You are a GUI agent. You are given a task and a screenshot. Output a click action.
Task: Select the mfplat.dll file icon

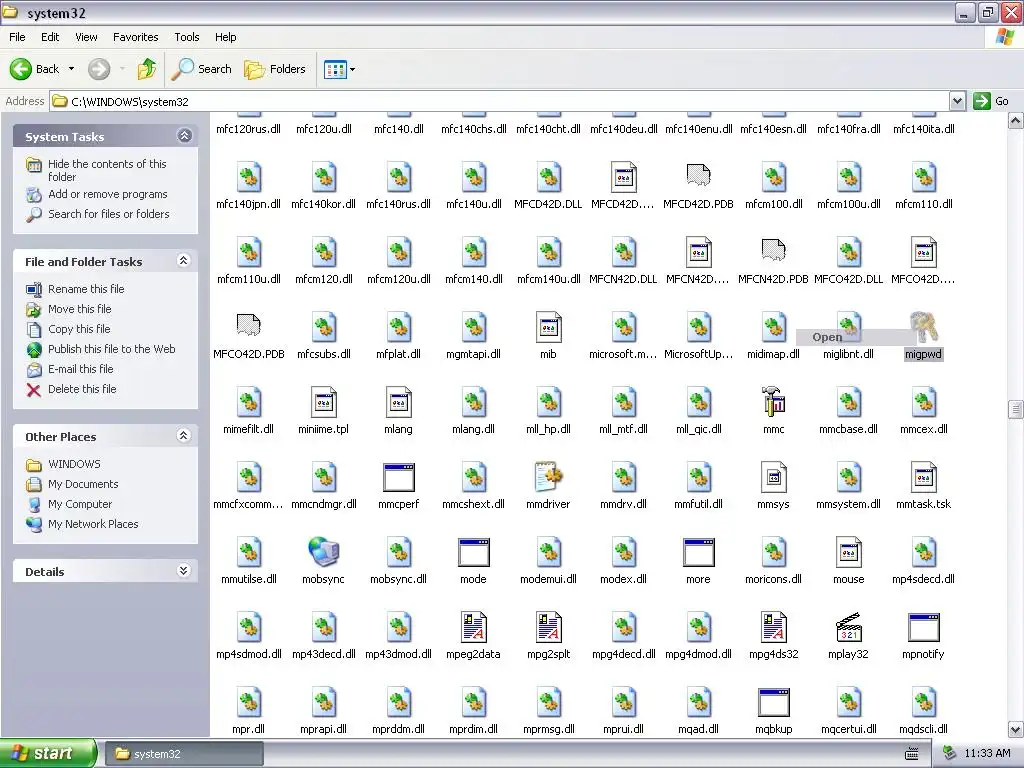[x=398, y=327]
